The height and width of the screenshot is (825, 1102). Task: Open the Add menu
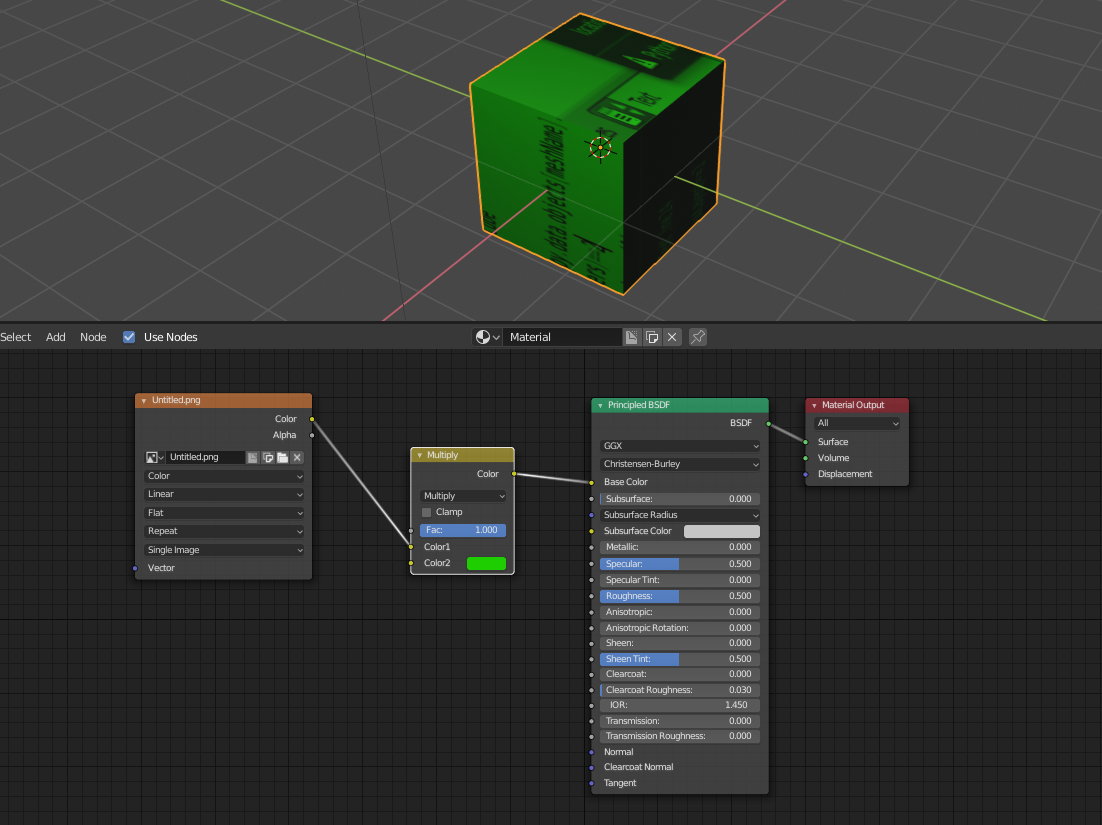pyautogui.click(x=55, y=336)
